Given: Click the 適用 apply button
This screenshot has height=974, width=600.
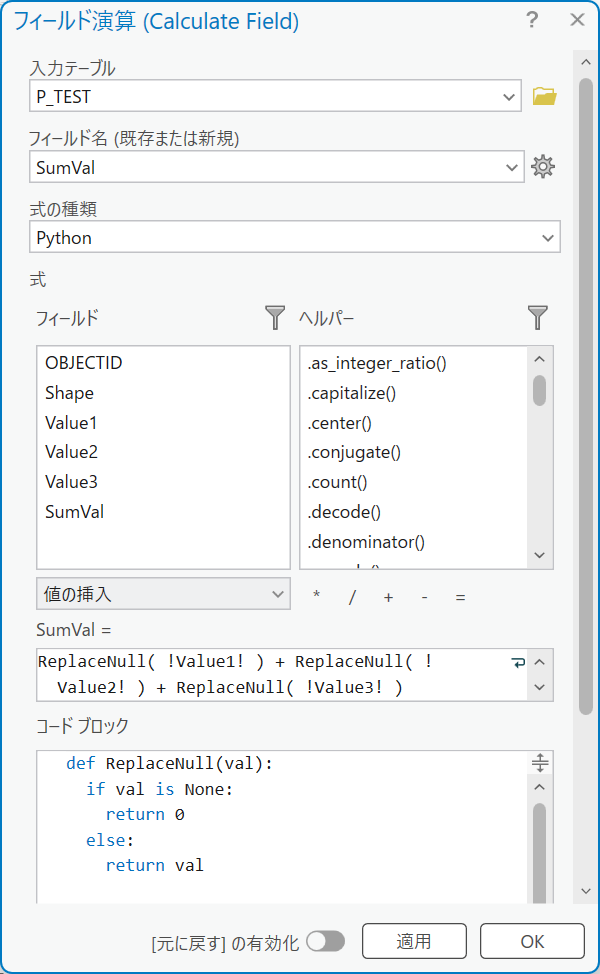Looking at the screenshot, I should [x=413, y=941].
